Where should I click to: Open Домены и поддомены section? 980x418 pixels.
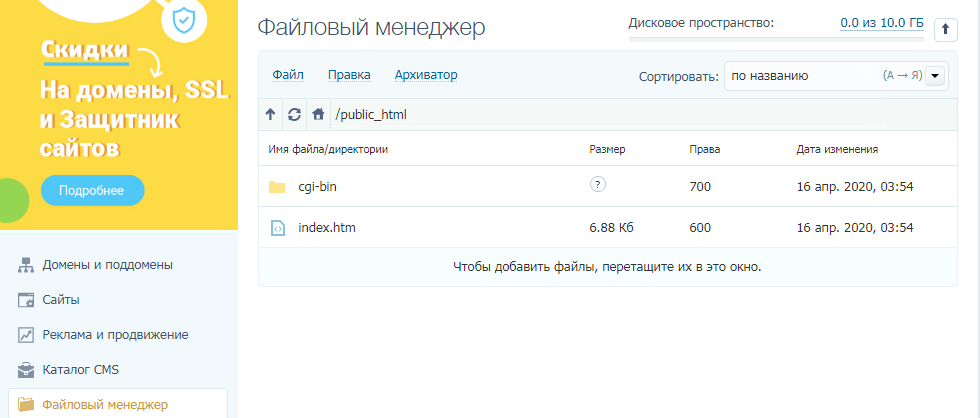tap(107, 265)
